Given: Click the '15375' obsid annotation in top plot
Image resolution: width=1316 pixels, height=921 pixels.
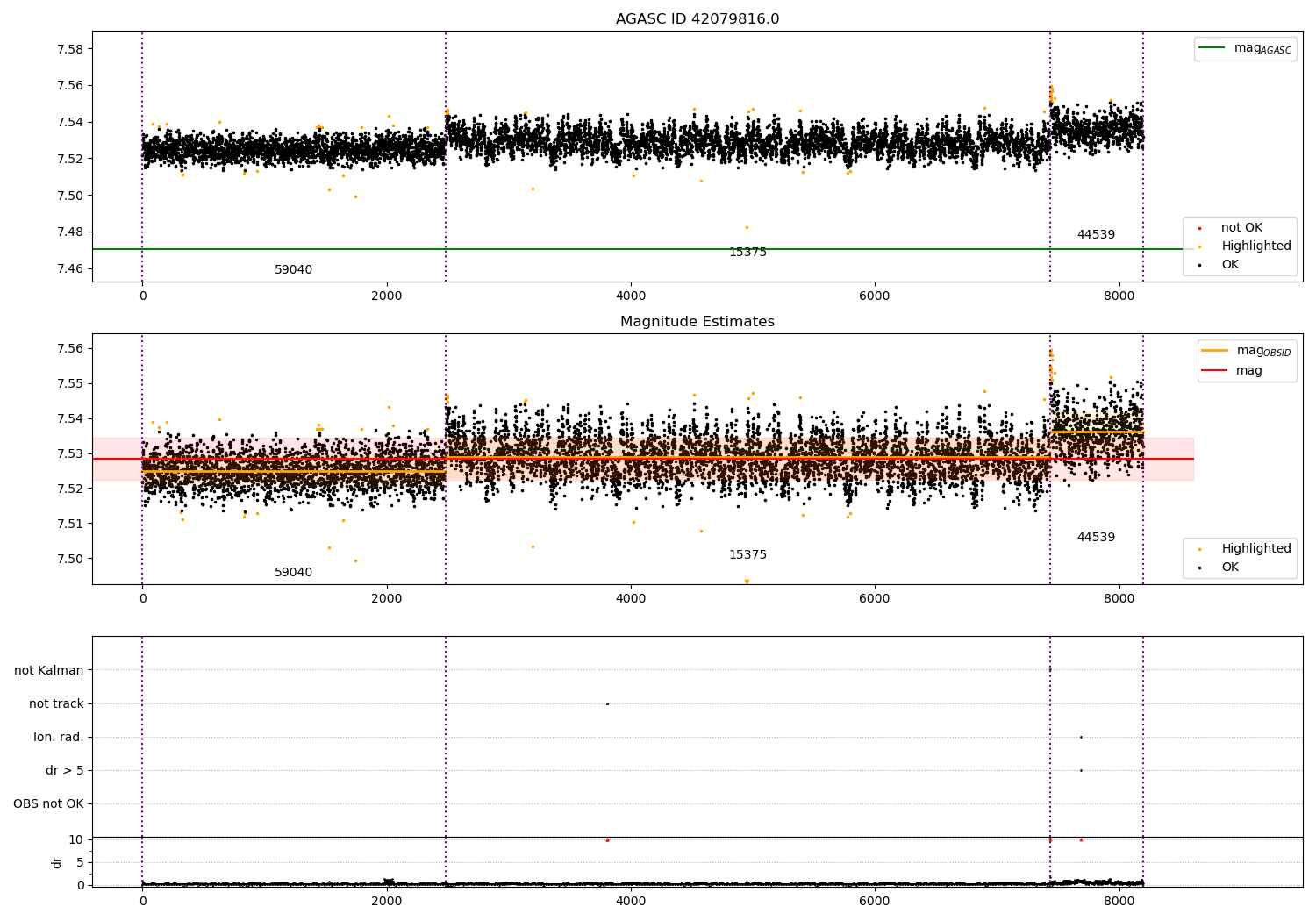Looking at the screenshot, I should [747, 253].
